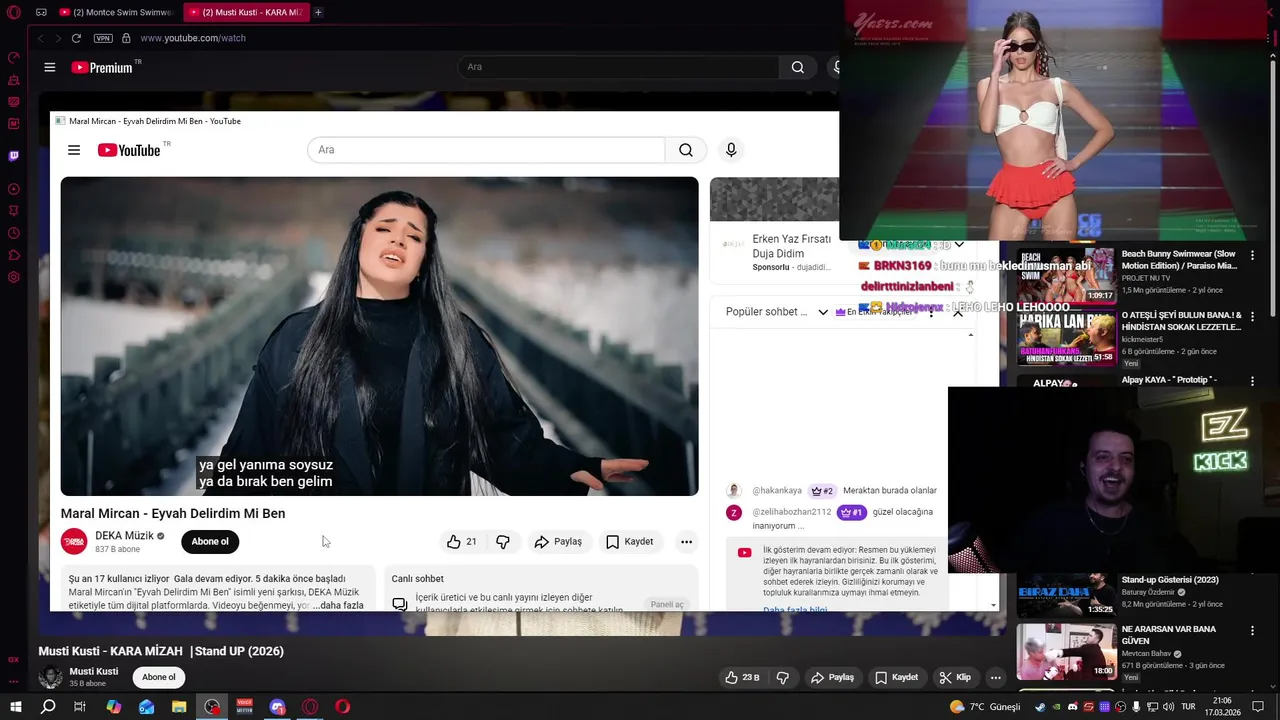Viewport: 1280px width, 720px height.
Task: Click inner window Ara search box
Action: coord(486,150)
